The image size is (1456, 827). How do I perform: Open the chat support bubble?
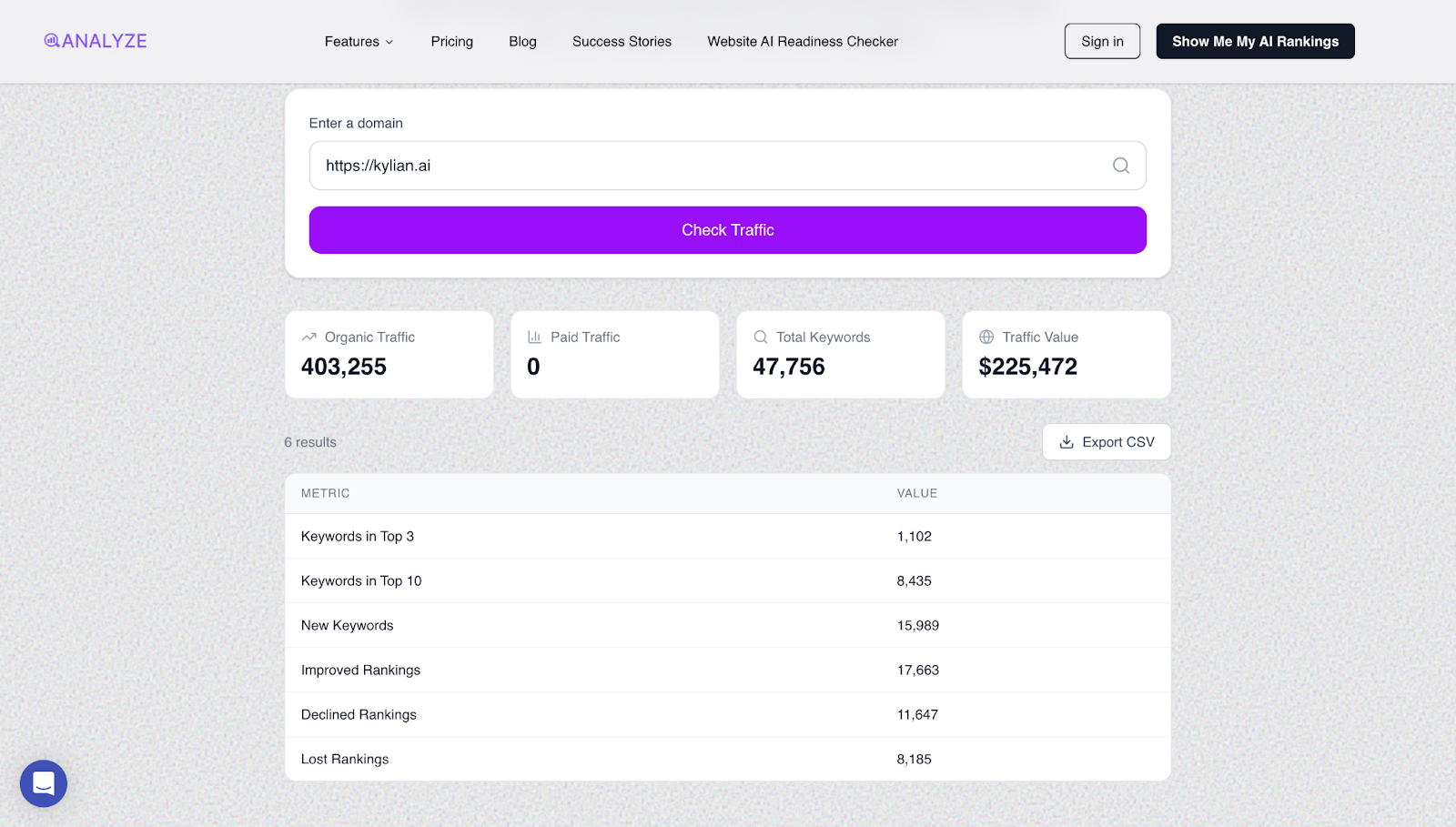(43, 783)
